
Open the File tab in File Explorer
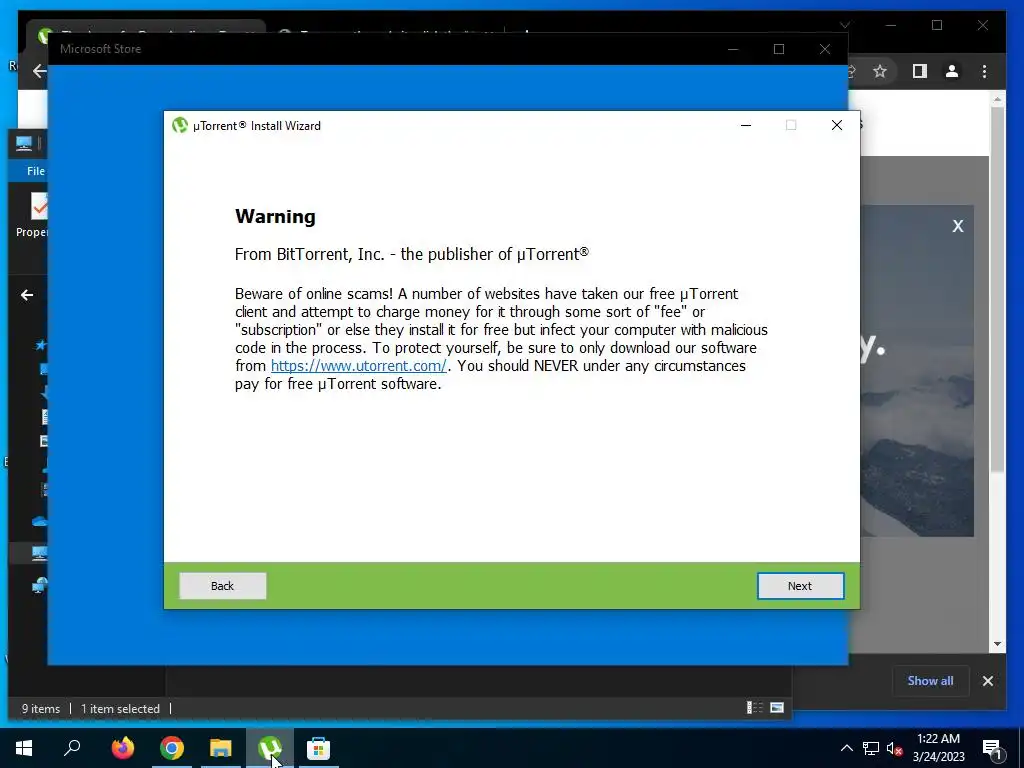pos(36,171)
